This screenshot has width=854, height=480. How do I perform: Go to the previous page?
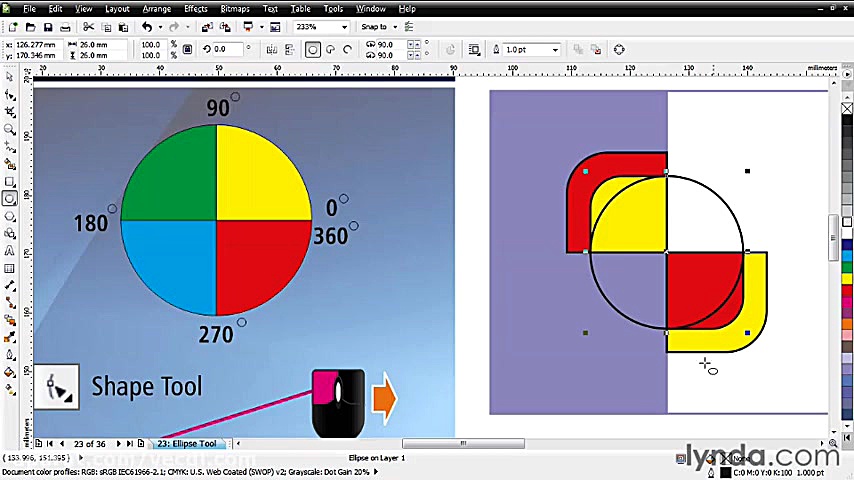62,443
